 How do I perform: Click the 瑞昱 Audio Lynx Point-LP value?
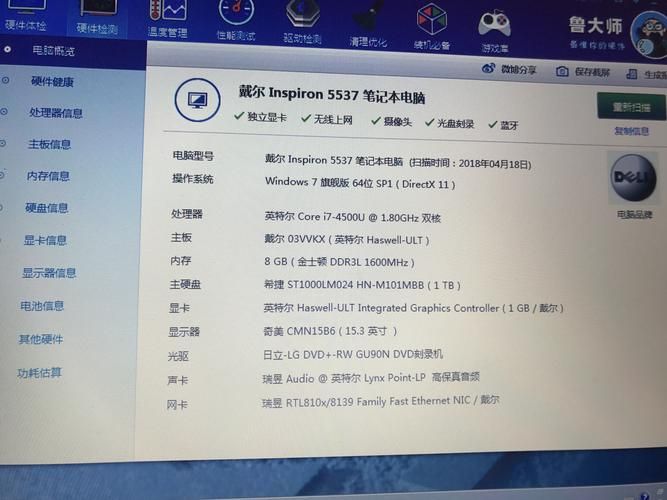click(x=371, y=377)
